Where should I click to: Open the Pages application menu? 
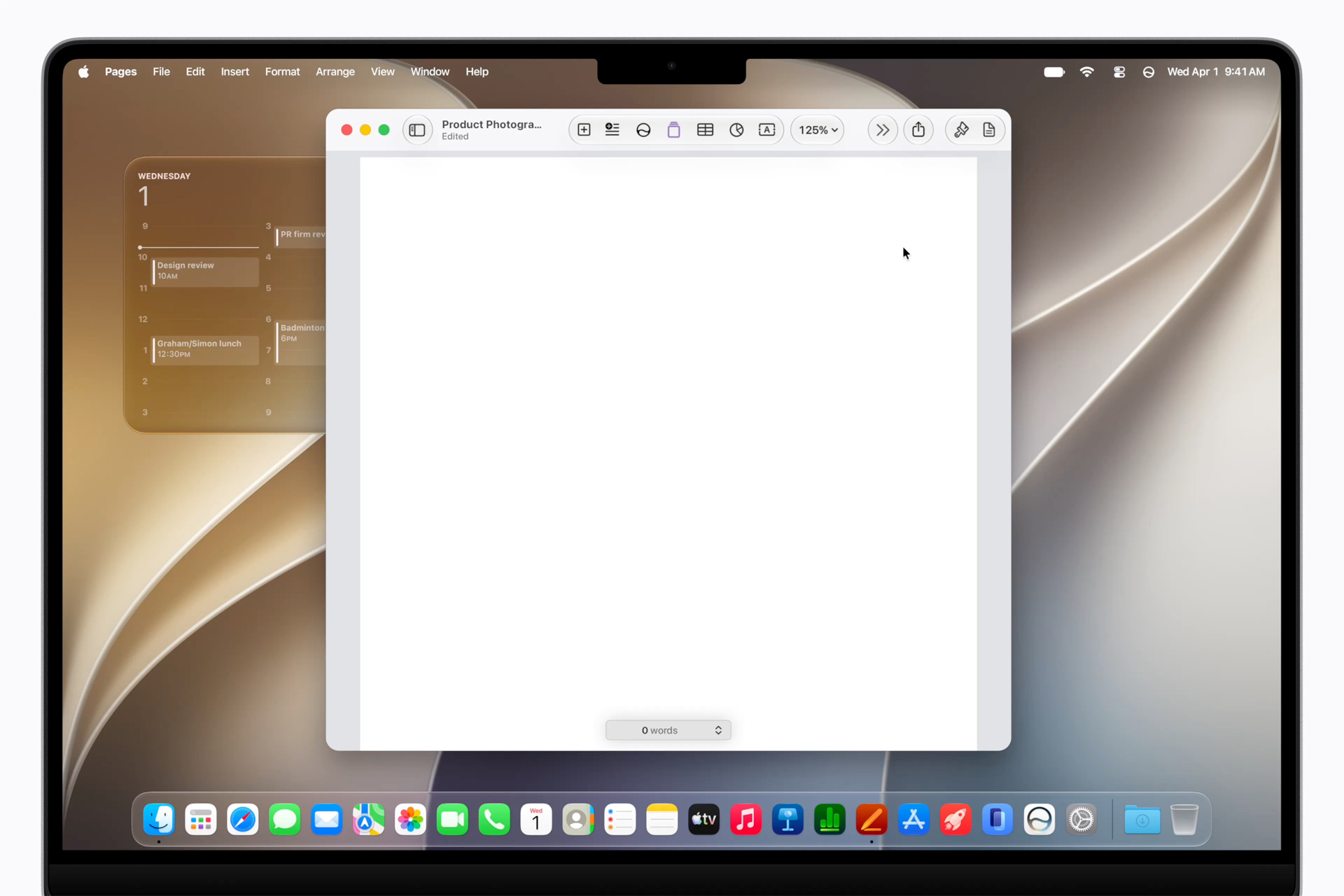pos(120,71)
